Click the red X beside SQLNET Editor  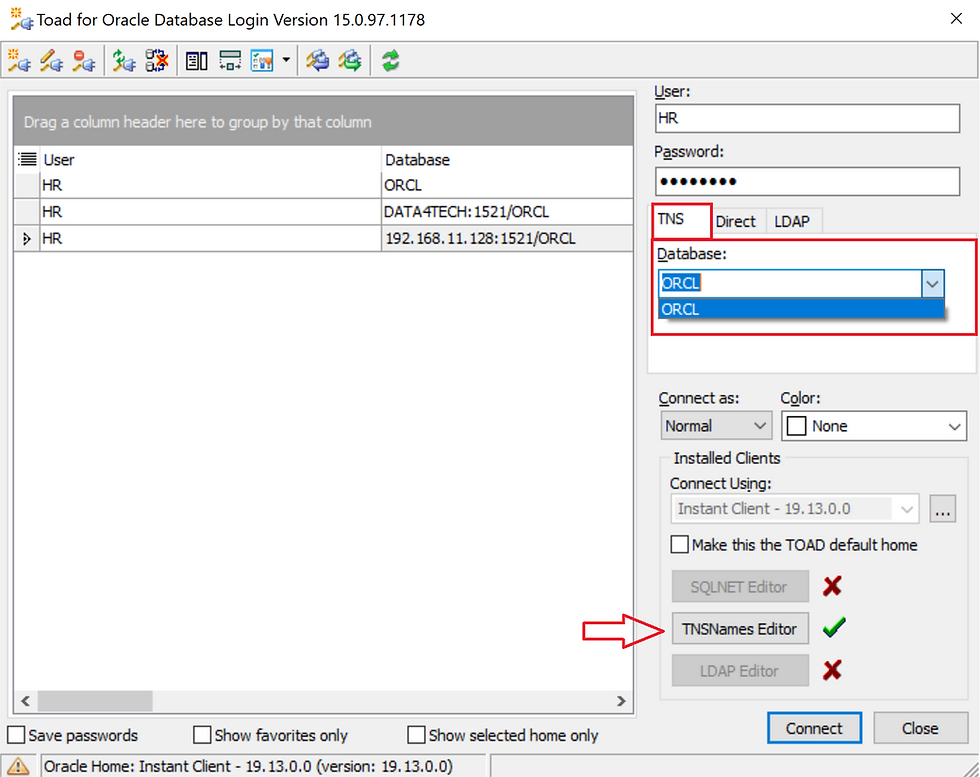point(832,586)
